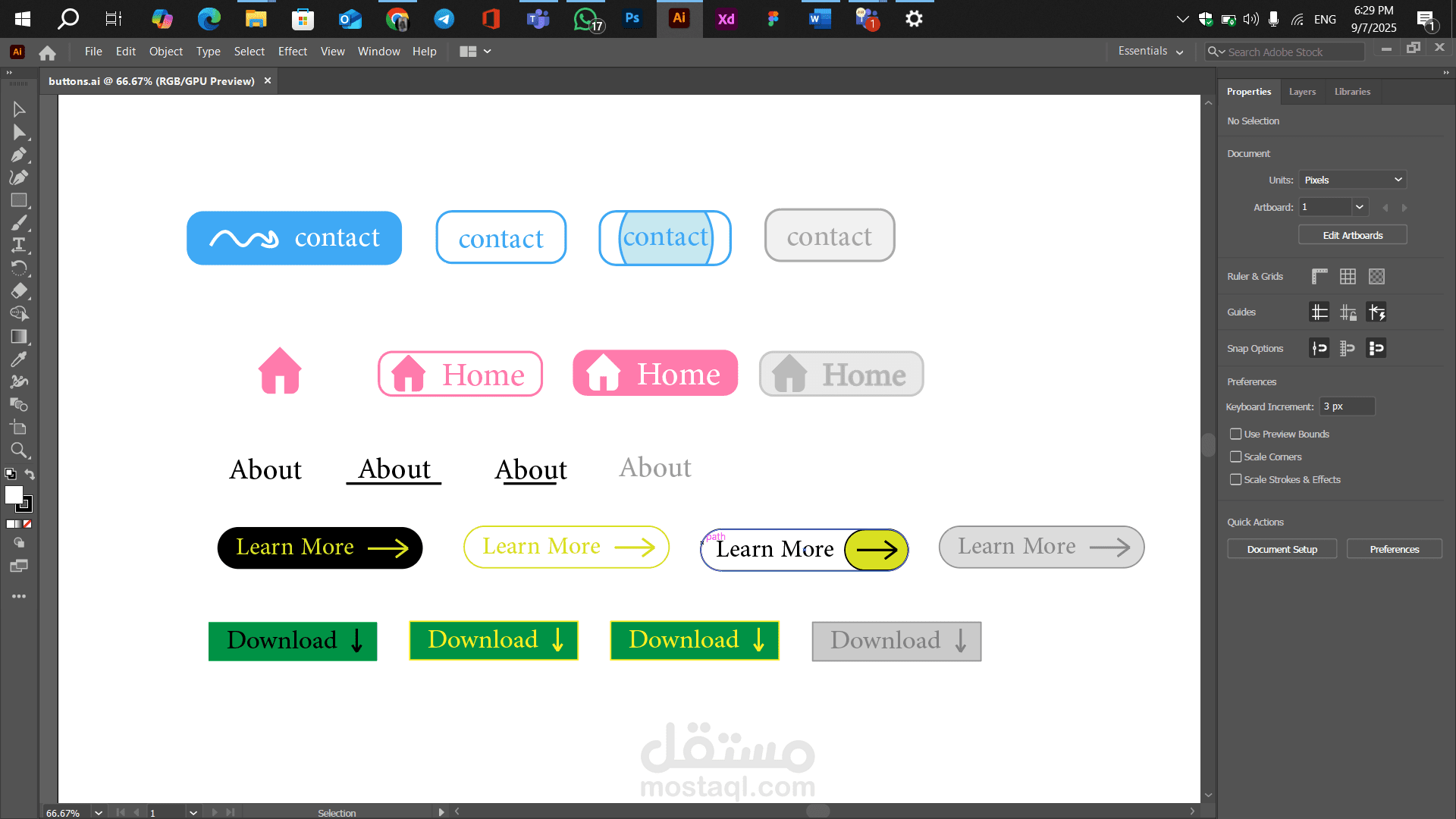Pick the Eyedropper tool

[19, 359]
